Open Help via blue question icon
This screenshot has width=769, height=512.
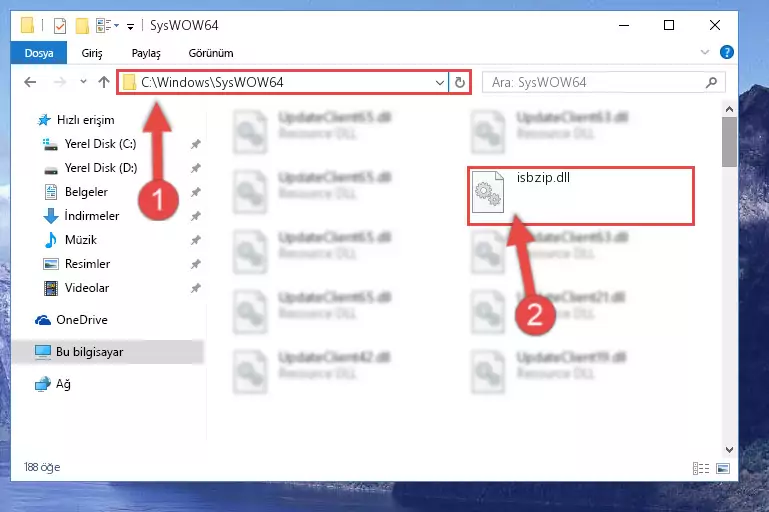[x=726, y=52]
